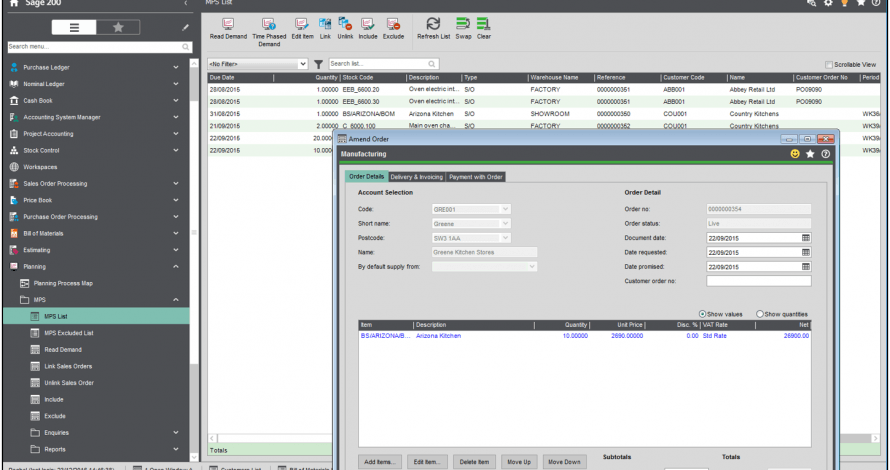The height and width of the screenshot is (470, 890).
Task: Add Amend Order to favourites star
Action: click(810, 154)
